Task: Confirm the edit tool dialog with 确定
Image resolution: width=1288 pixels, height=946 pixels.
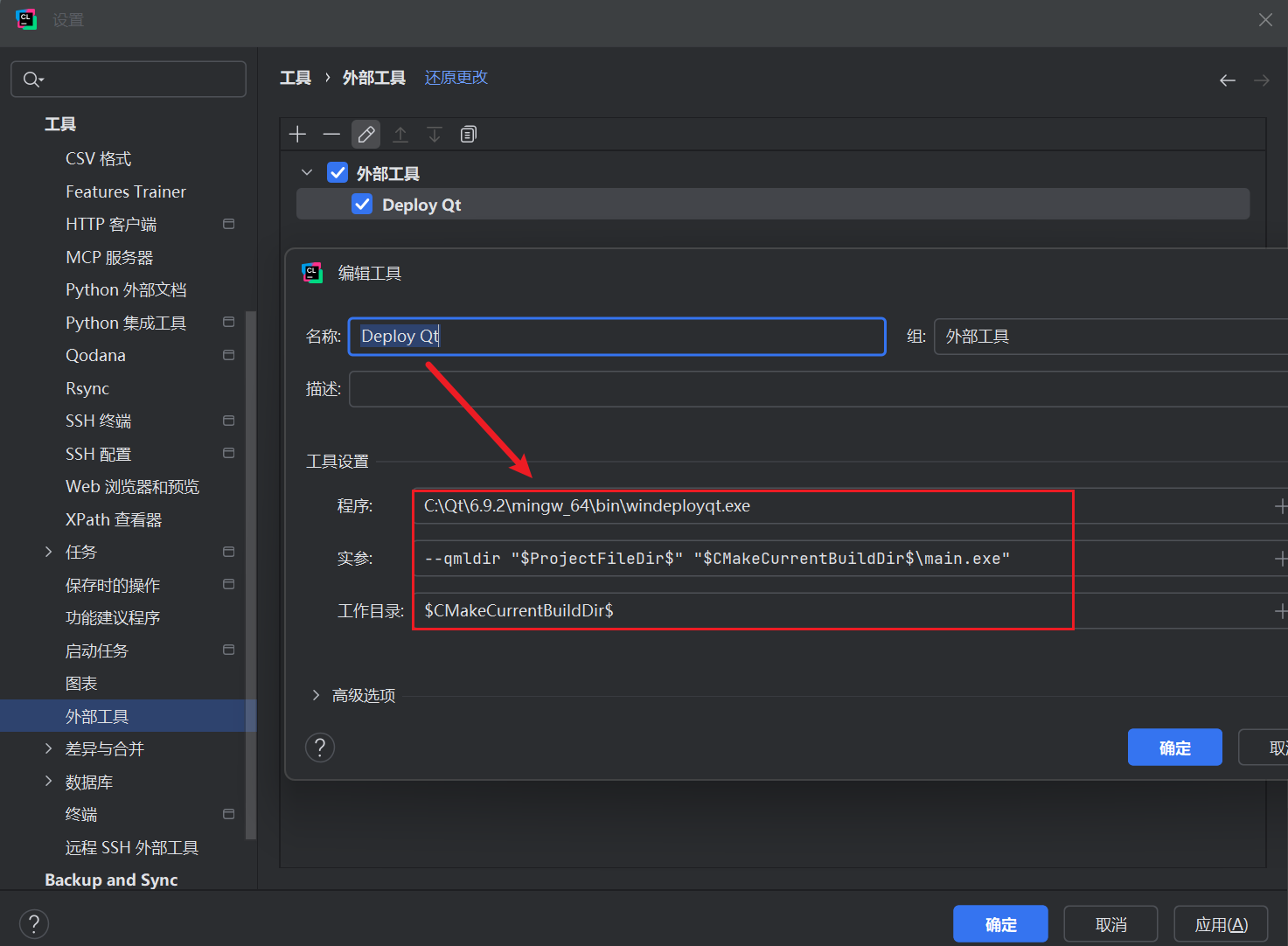Action: [x=1174, y=748]
